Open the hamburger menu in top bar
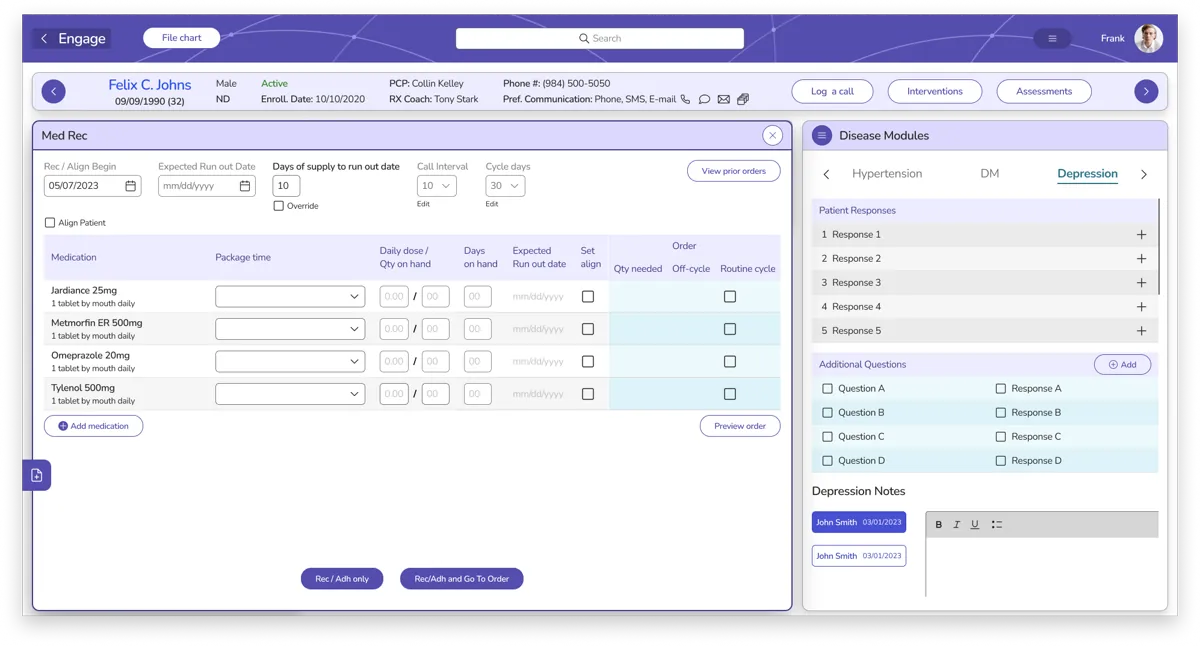Viewport: 1200px width, 646px height. pyautogui.click(x=1052, y=39)
